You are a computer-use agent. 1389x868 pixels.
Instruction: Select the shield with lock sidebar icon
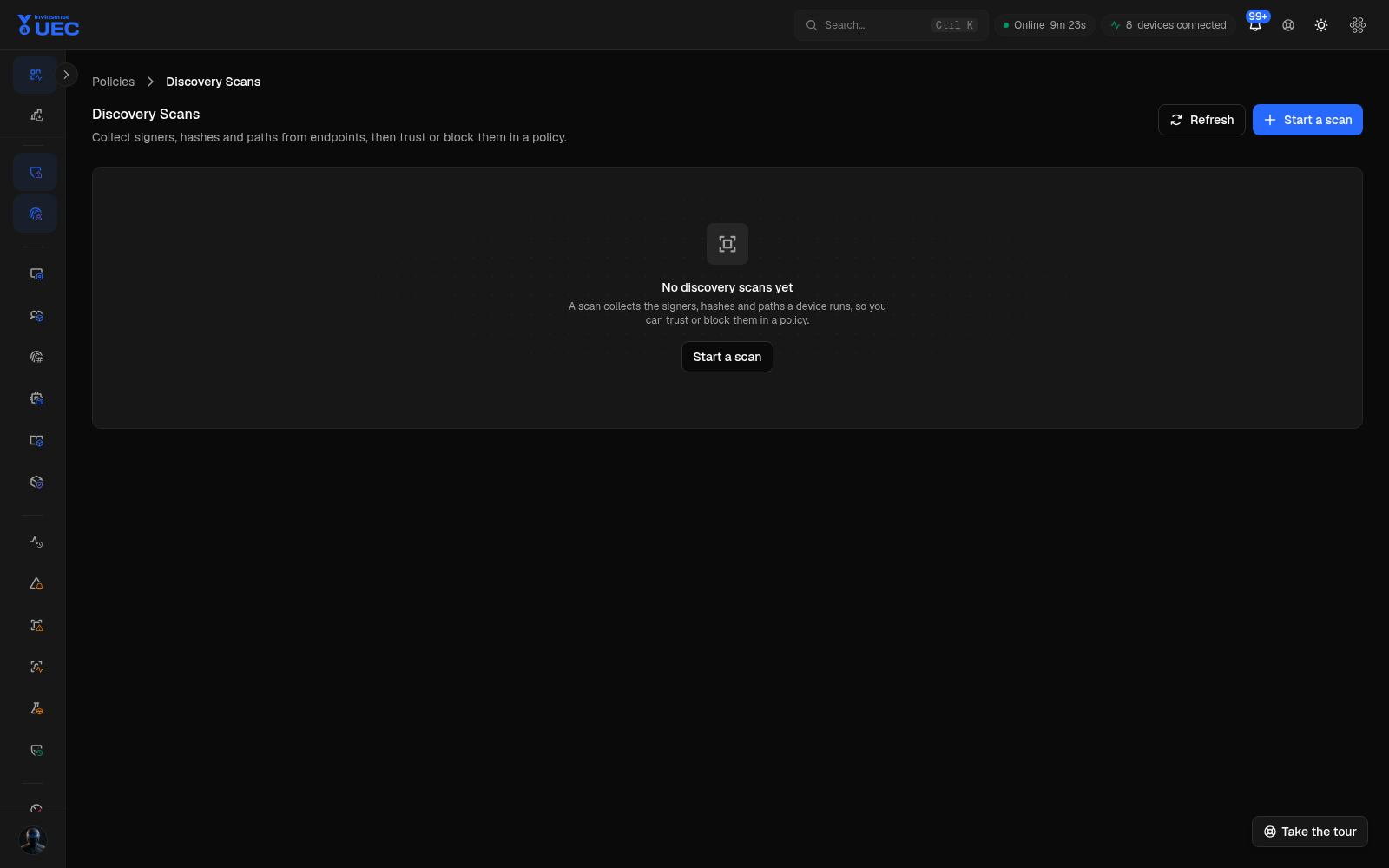(36, 172)
